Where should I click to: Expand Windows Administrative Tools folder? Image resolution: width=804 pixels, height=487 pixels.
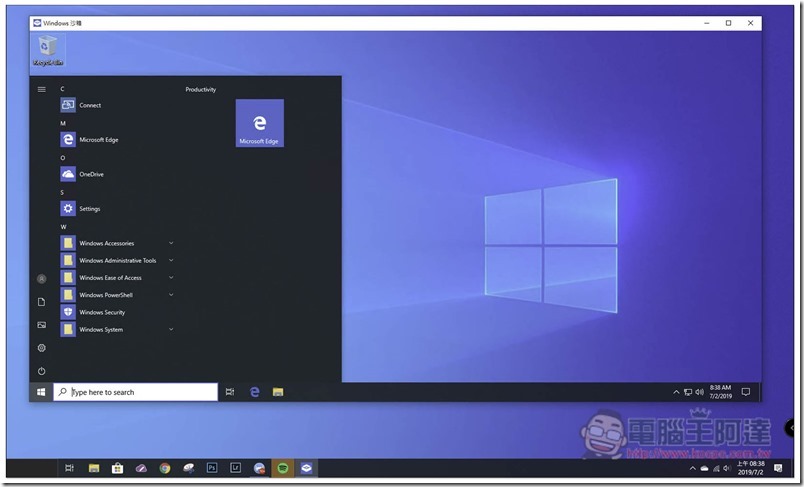117,260
